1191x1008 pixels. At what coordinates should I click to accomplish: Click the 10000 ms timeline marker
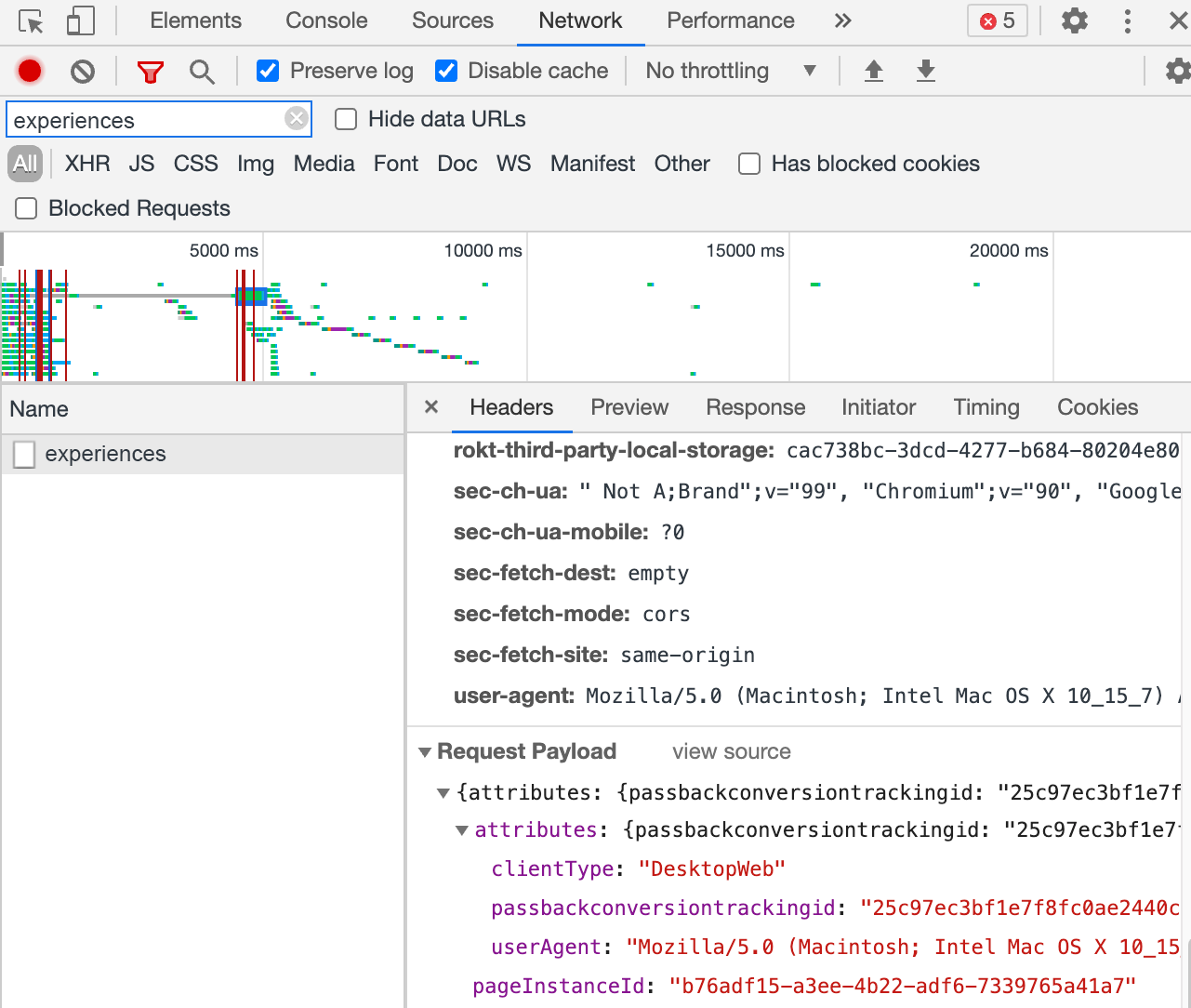coord(483,250)
